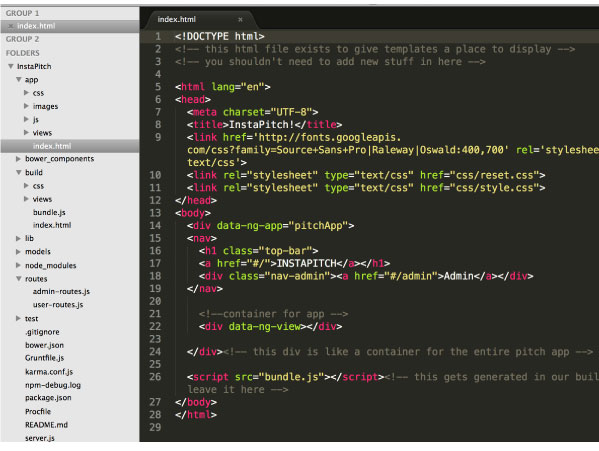Expand the views folder under build
599x451 pixels.
[x=26, y=199]
